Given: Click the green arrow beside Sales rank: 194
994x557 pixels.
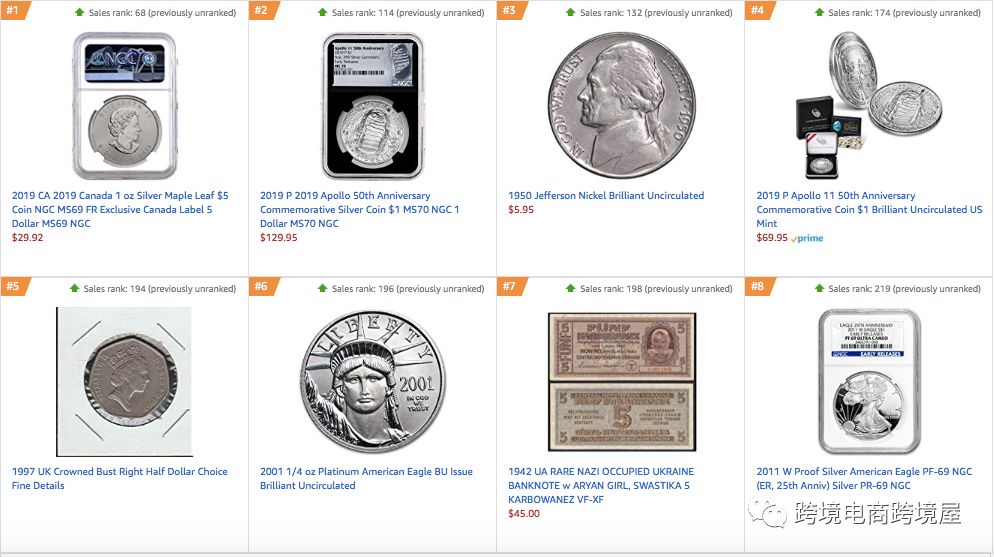Looking at the screenshot, I should click(74, 288).
